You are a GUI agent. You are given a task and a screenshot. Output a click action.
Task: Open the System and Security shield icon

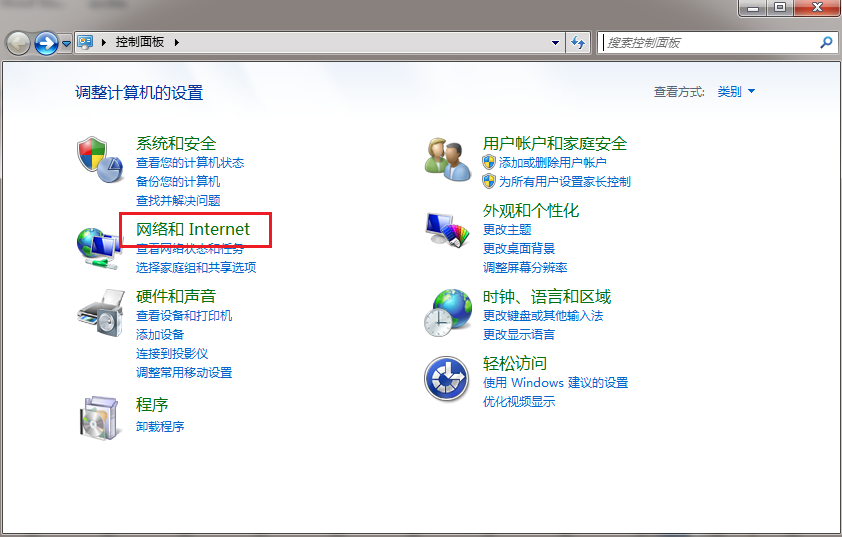point(100,159)
